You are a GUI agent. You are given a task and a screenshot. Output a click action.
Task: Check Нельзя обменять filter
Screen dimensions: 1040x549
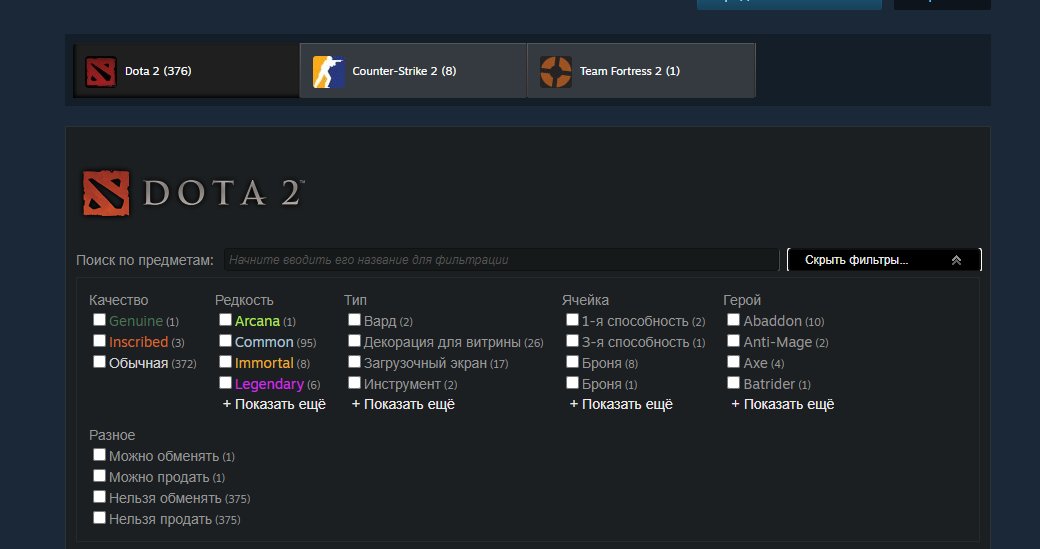click(99, 497)
